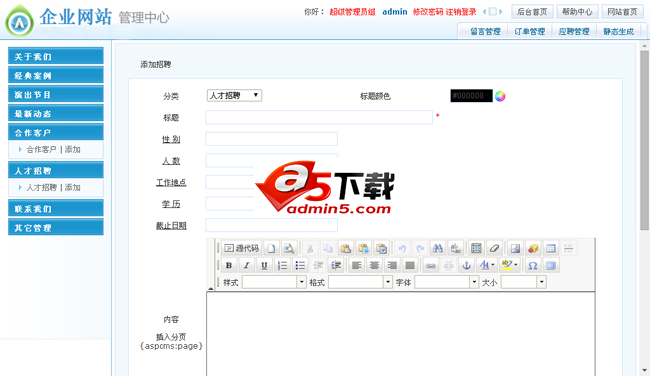Click the 后台首页 button
The image size is (650, 376).
pos(532,12)
